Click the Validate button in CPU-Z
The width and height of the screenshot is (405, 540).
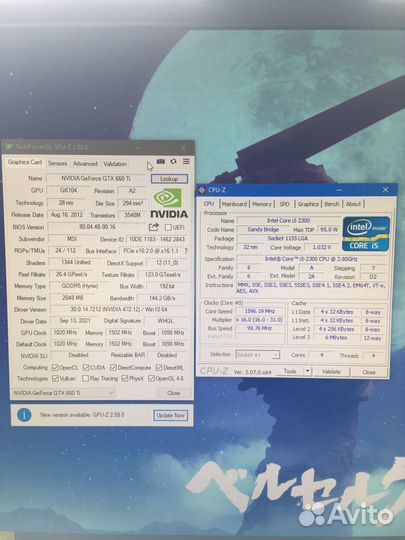tap(331, 372)
